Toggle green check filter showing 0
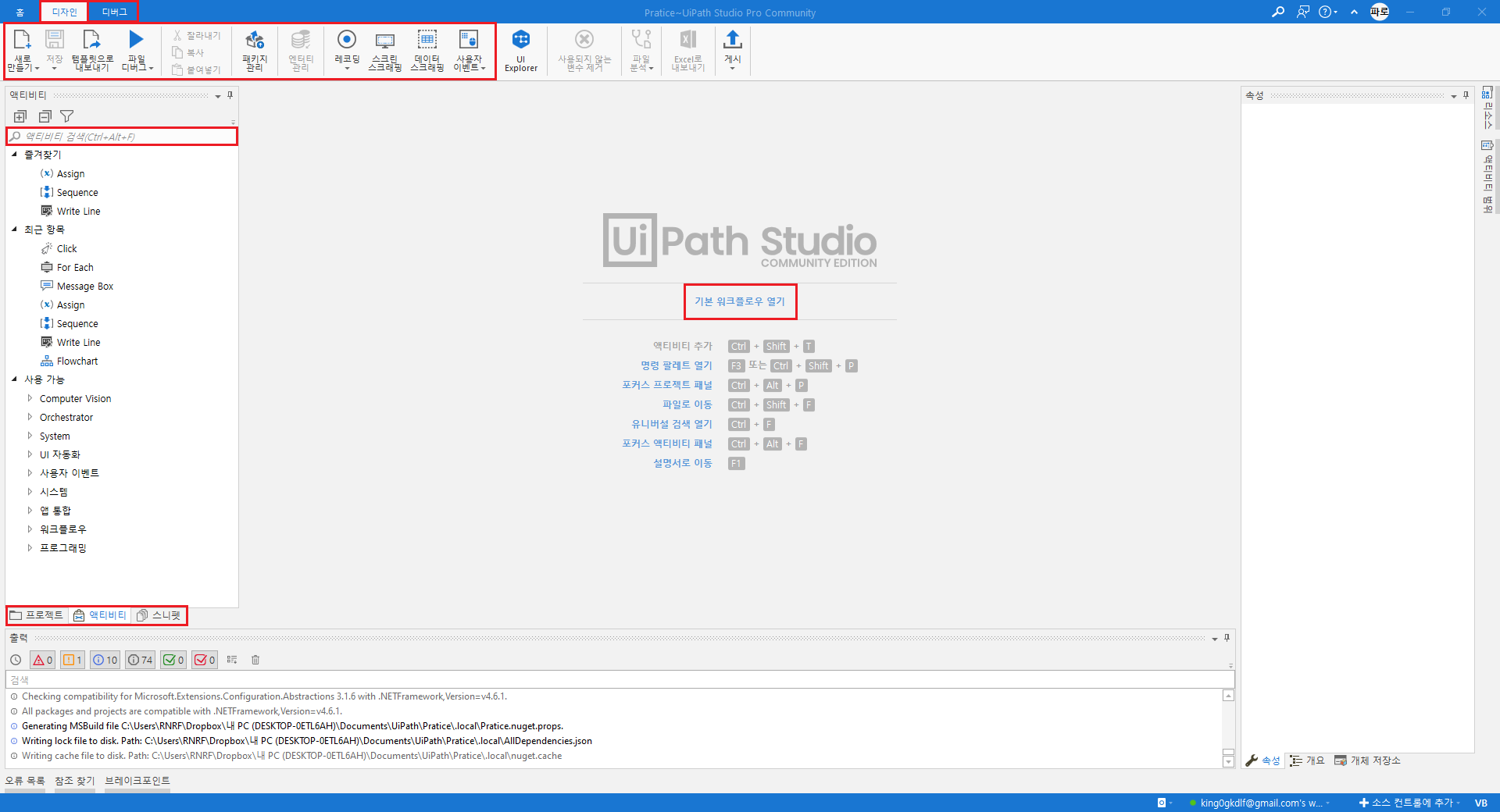Screen dimensions: 1500x812 pos(173,660)
